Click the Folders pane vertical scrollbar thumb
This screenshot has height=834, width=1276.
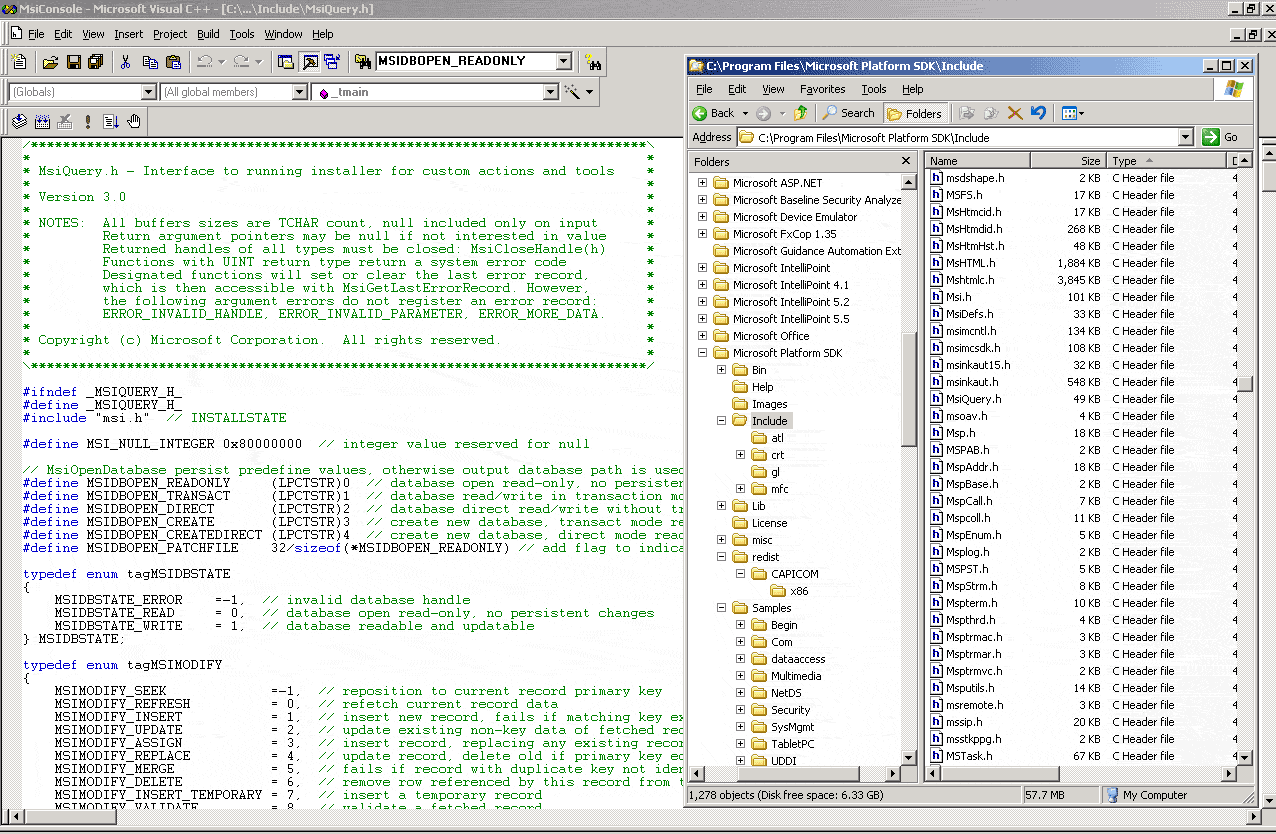[908, 390]
